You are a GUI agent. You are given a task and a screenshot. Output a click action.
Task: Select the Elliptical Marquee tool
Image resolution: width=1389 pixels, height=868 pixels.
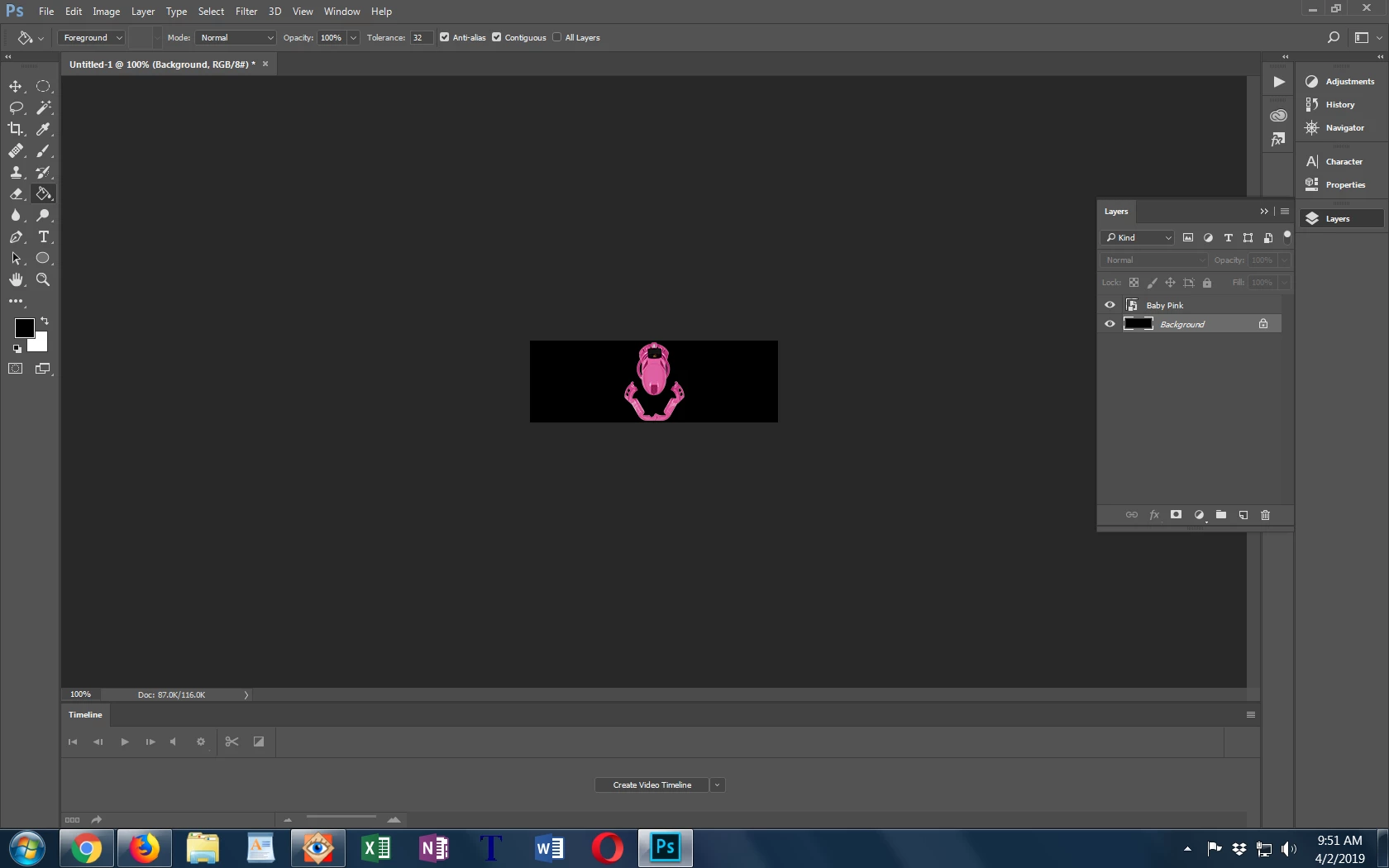coord(43,86)
